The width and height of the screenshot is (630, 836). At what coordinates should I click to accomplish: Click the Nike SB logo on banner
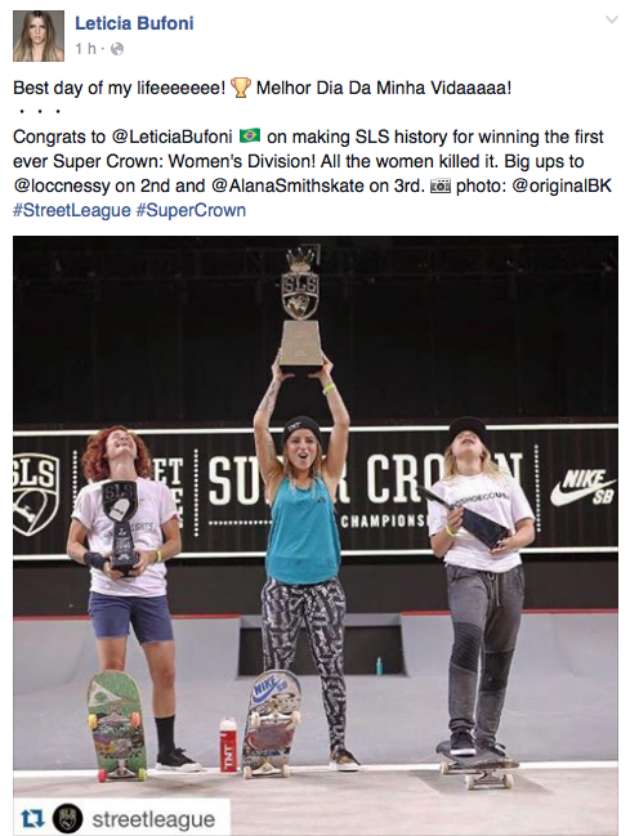click(582, 486)
